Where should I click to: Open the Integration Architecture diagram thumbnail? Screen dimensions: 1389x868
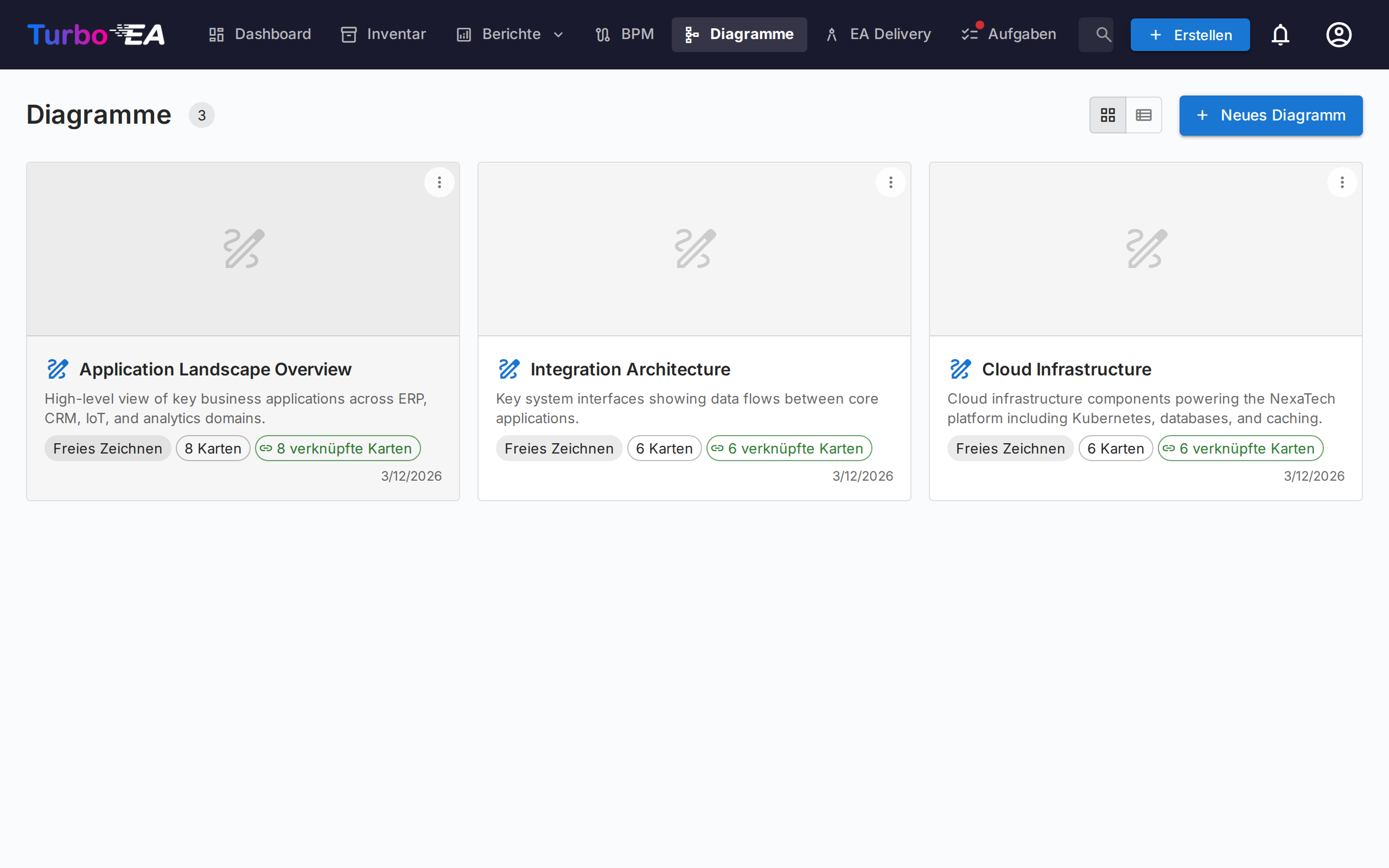694,249
